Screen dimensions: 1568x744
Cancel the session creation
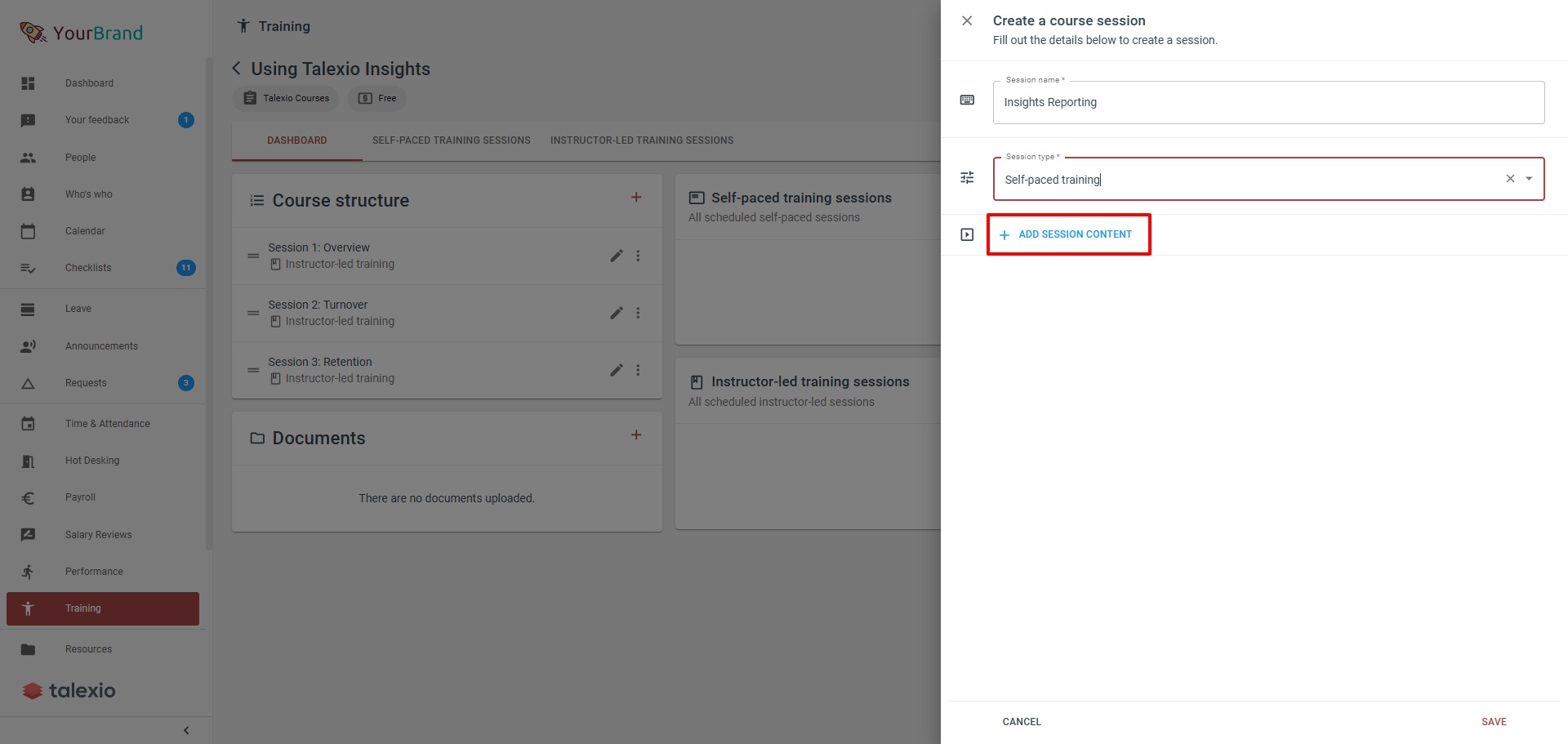[1022, 722]
